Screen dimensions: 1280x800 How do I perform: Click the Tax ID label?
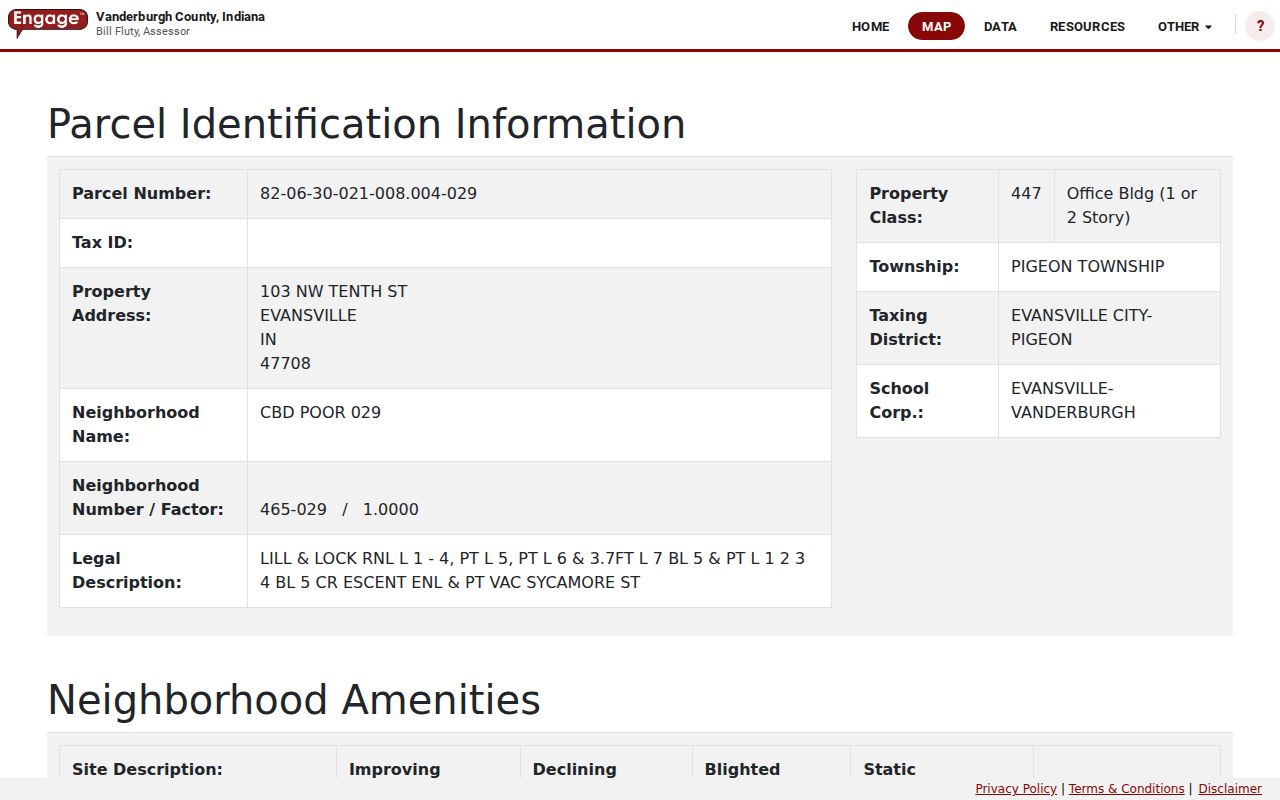(x=102, y=242)
